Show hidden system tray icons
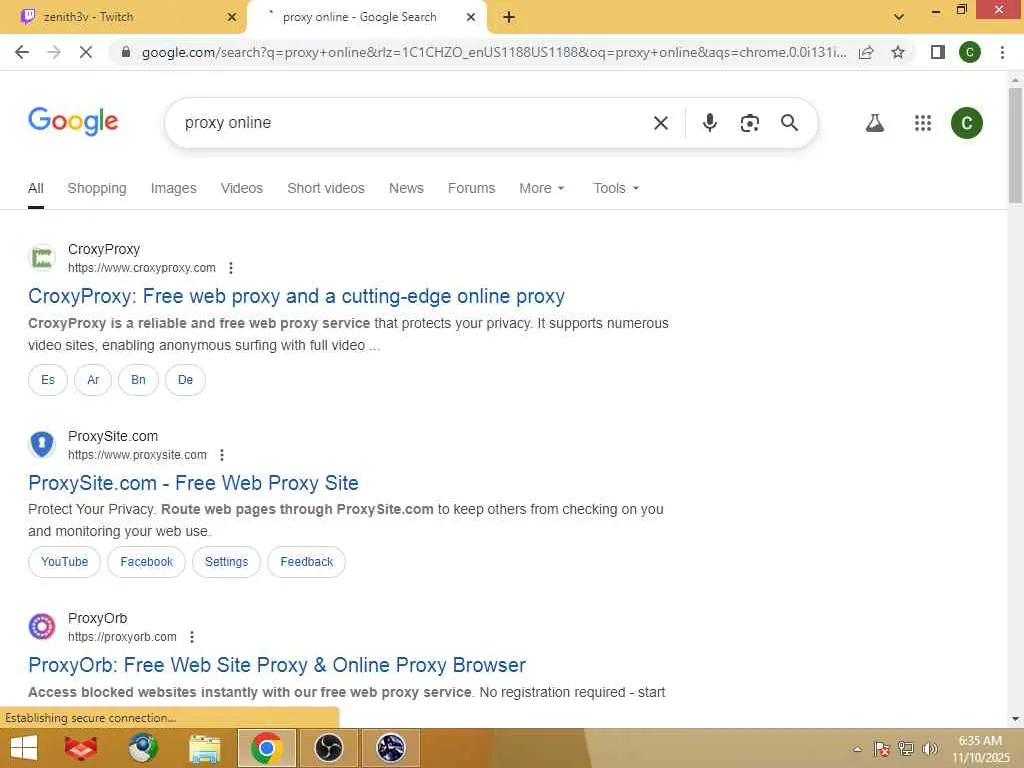 (x=857, y=748)
